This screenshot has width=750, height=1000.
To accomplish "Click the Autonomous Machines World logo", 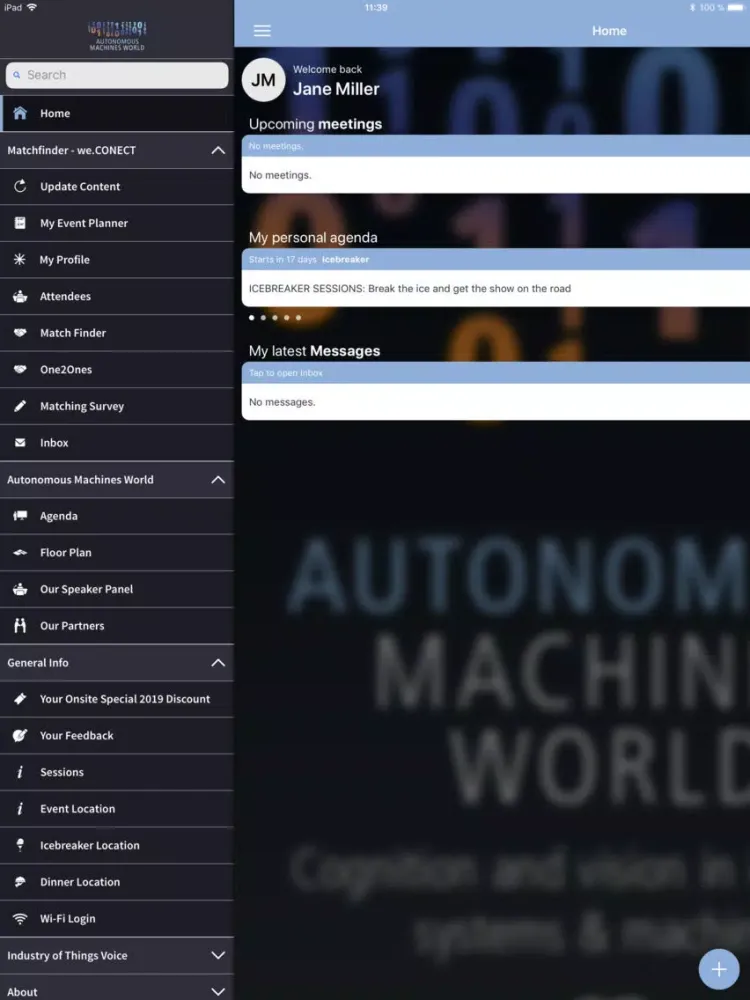I will tap(117, 36).
